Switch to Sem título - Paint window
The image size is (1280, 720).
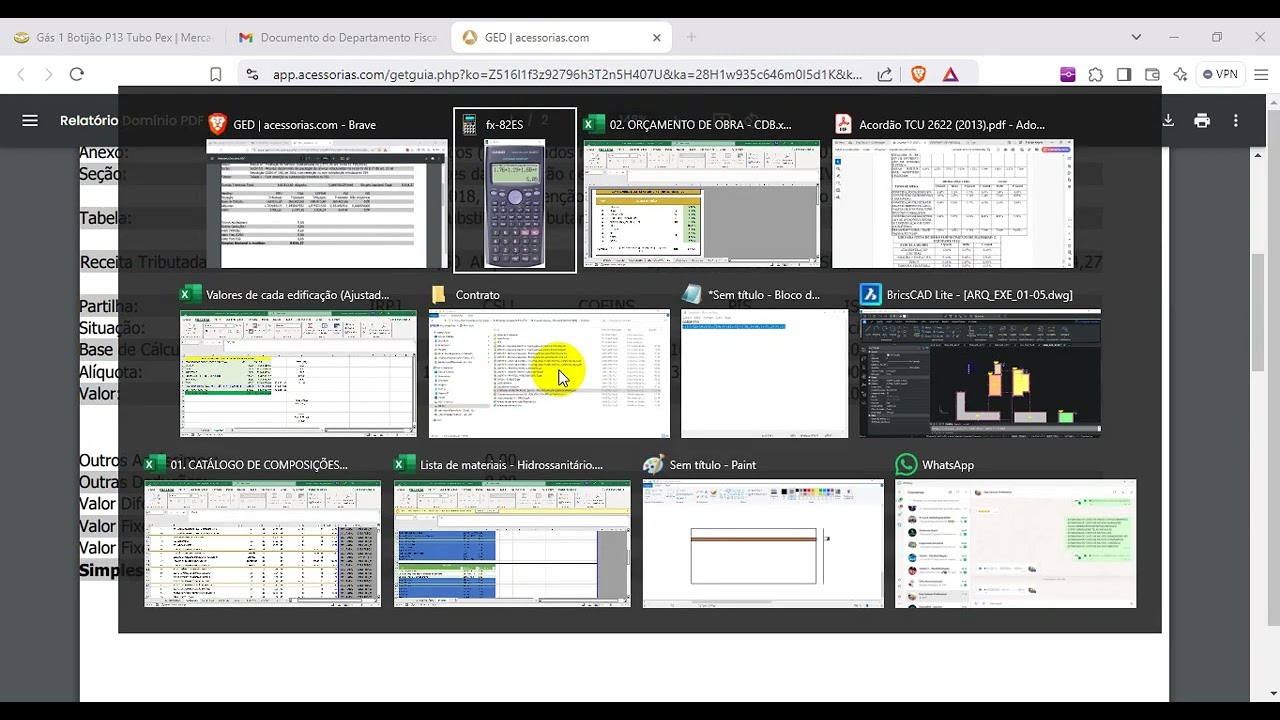(x=763, y=530)
